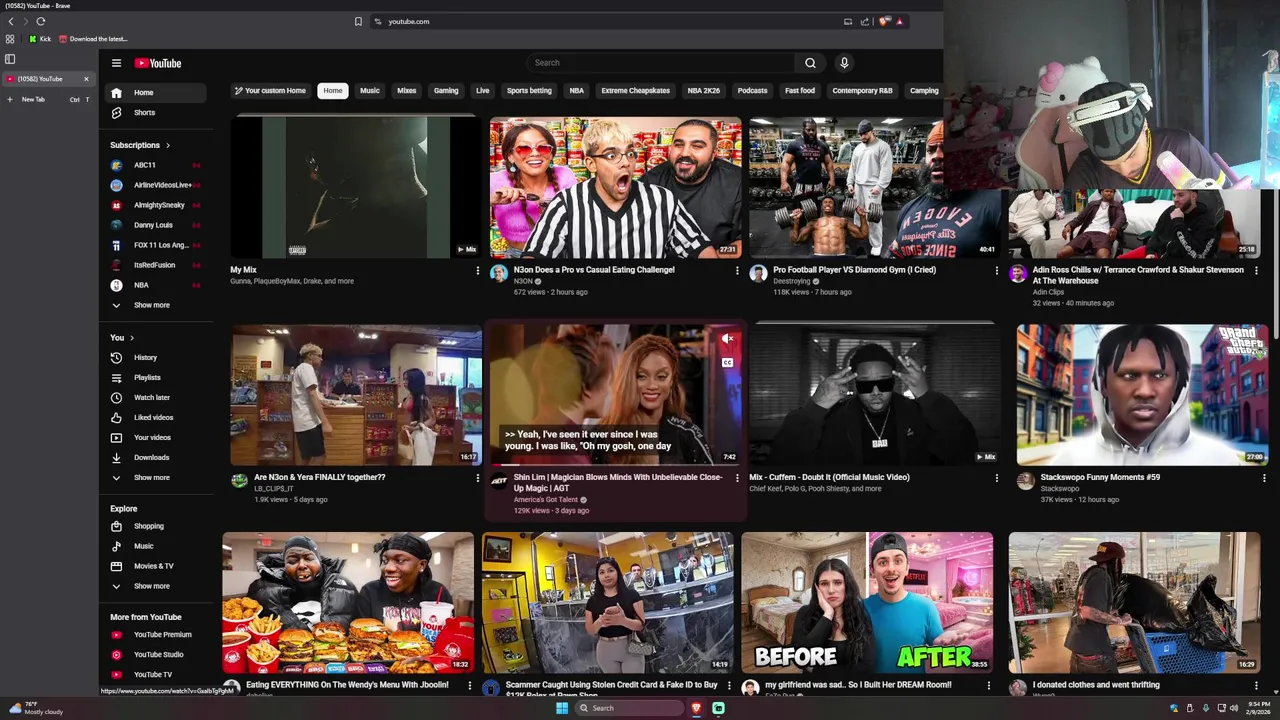Screen dimensions: 1280x720
Task: Open YouTube Studio link
Action: tap(158, 654)
